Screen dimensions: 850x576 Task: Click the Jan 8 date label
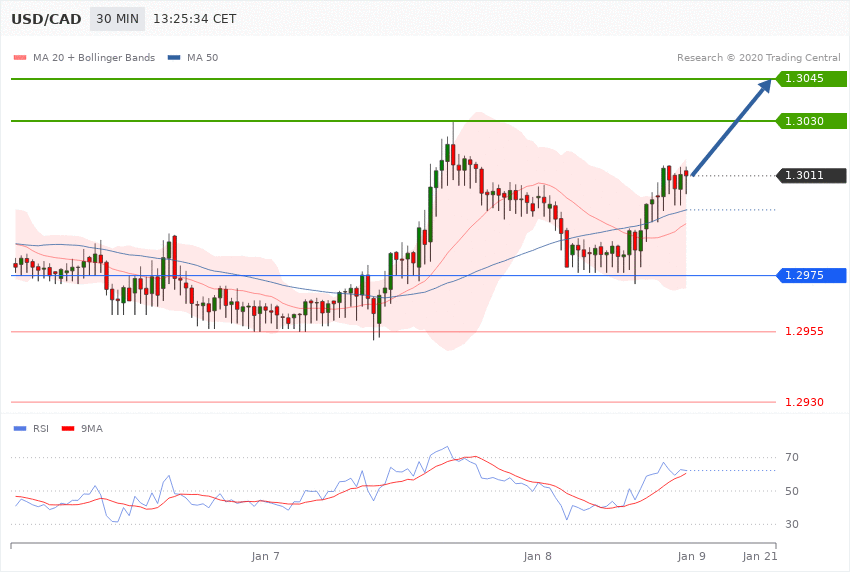tap(537, 556)
